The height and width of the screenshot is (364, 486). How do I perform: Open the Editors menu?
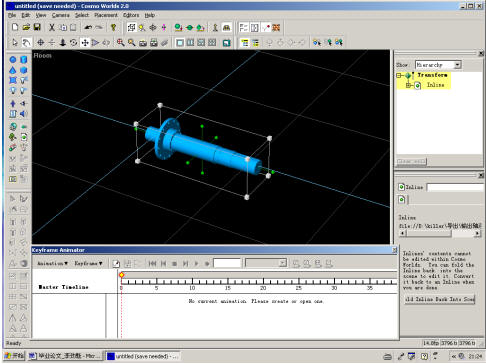pos(131,15)
